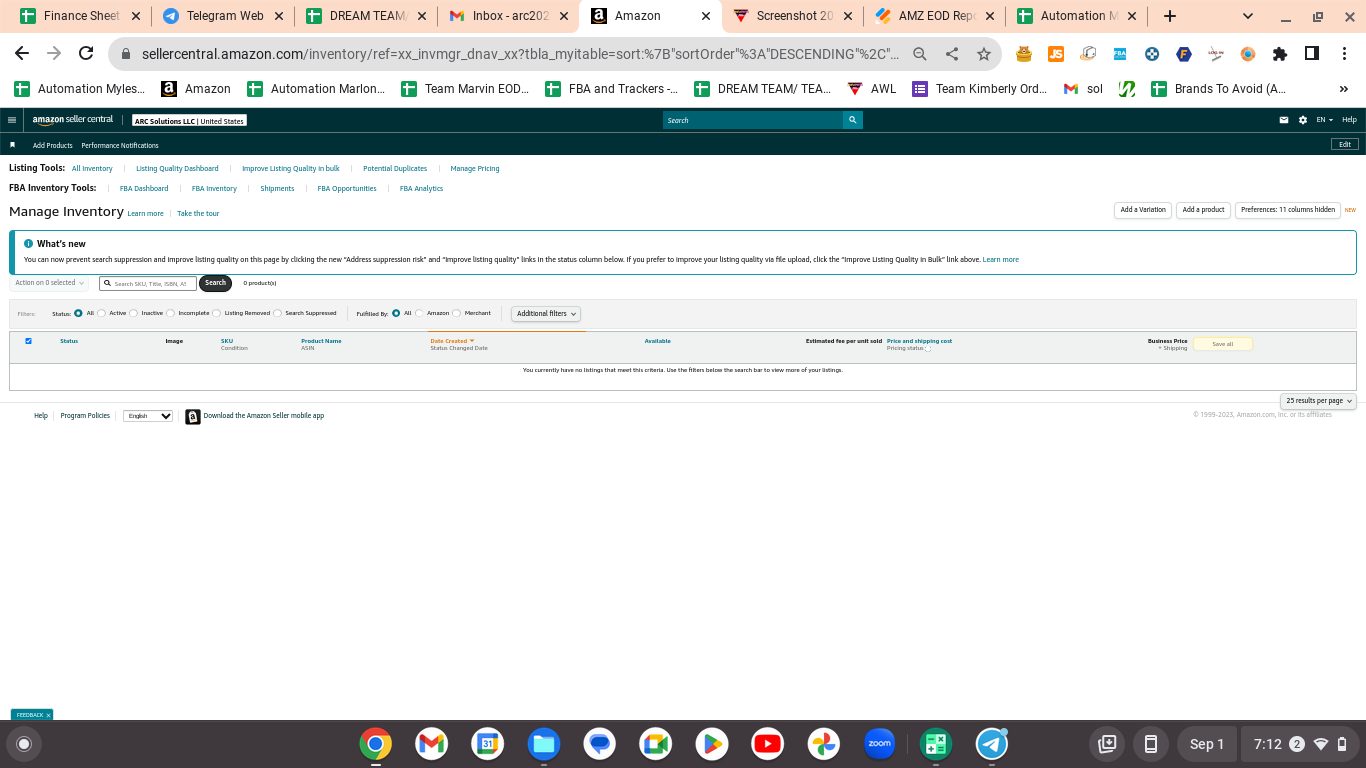Open Google Meet from the shelf
This screenshot has height=768, width=1366.
655,744
